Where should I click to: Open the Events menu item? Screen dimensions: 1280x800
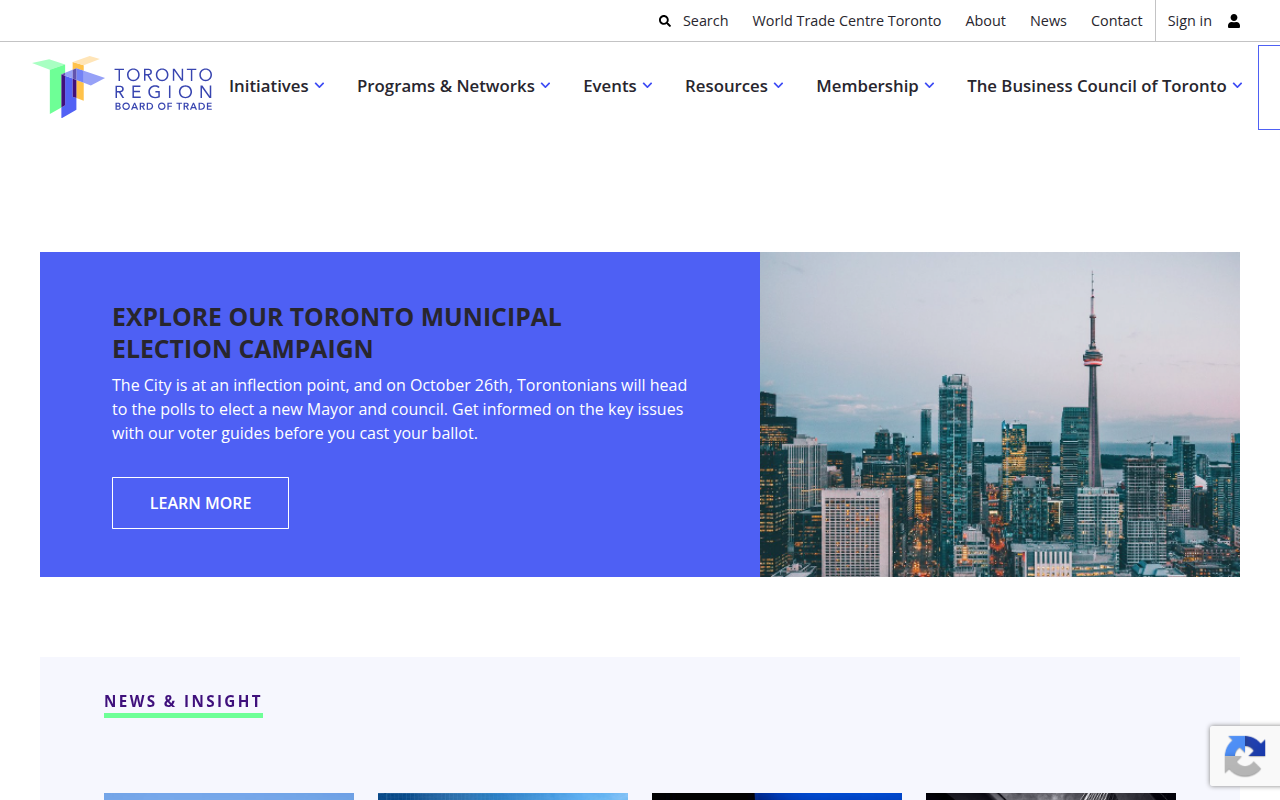click(x=610, y=86)
